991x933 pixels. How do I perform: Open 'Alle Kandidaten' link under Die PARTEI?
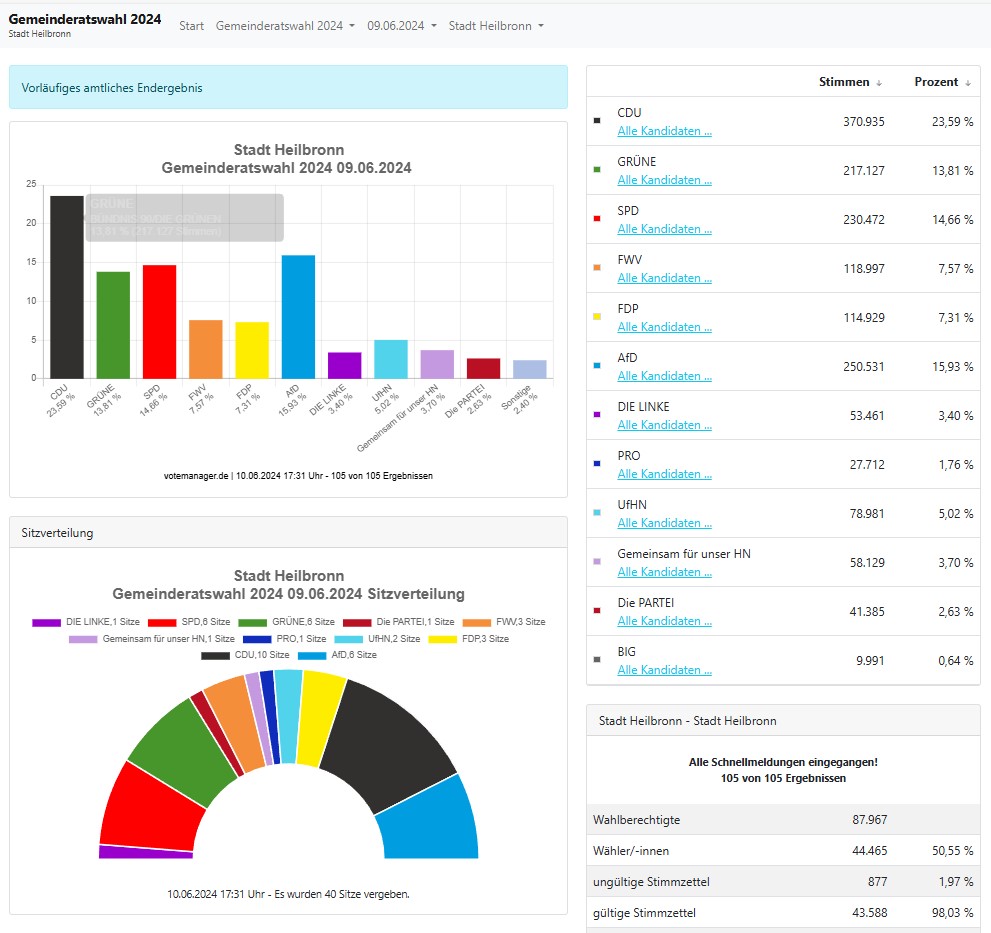664,621
